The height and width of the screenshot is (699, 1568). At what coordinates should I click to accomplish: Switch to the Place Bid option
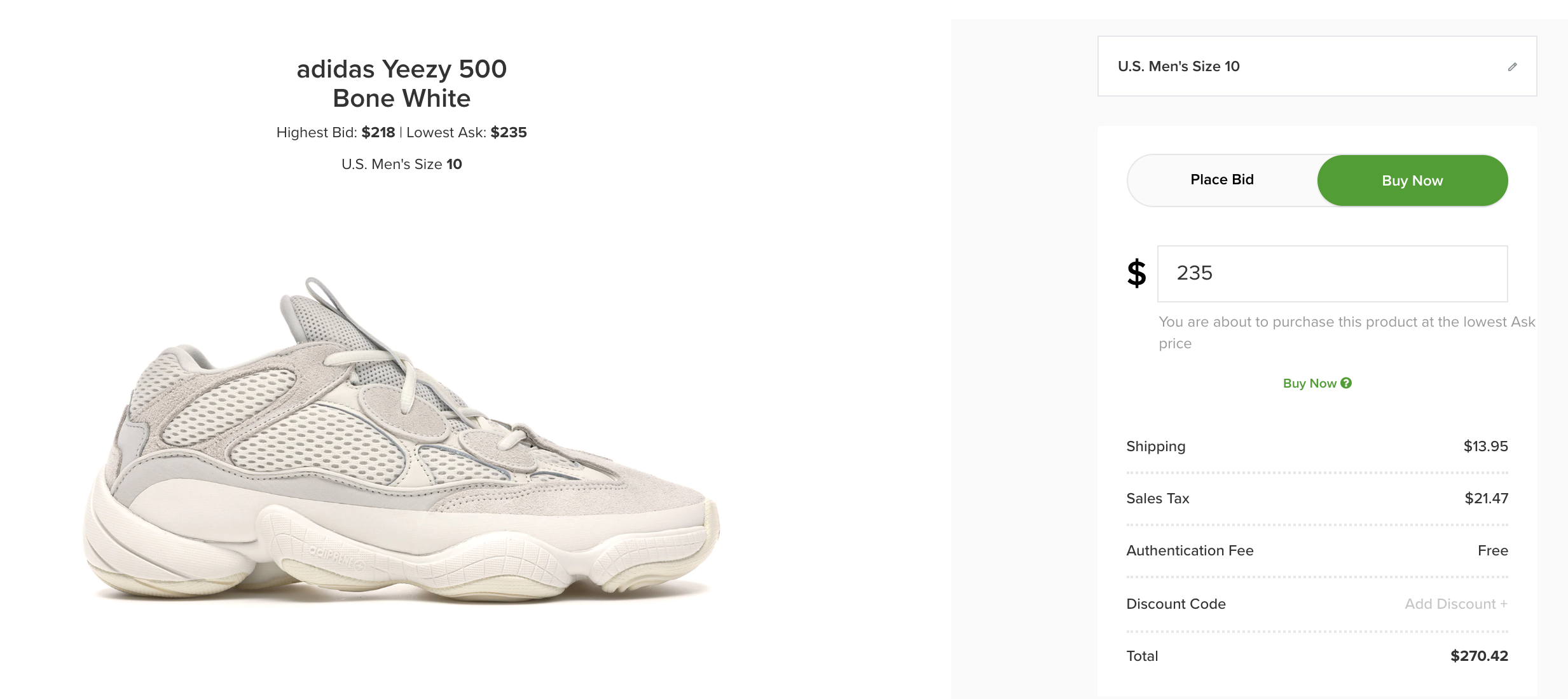[x=1221, y=180]
